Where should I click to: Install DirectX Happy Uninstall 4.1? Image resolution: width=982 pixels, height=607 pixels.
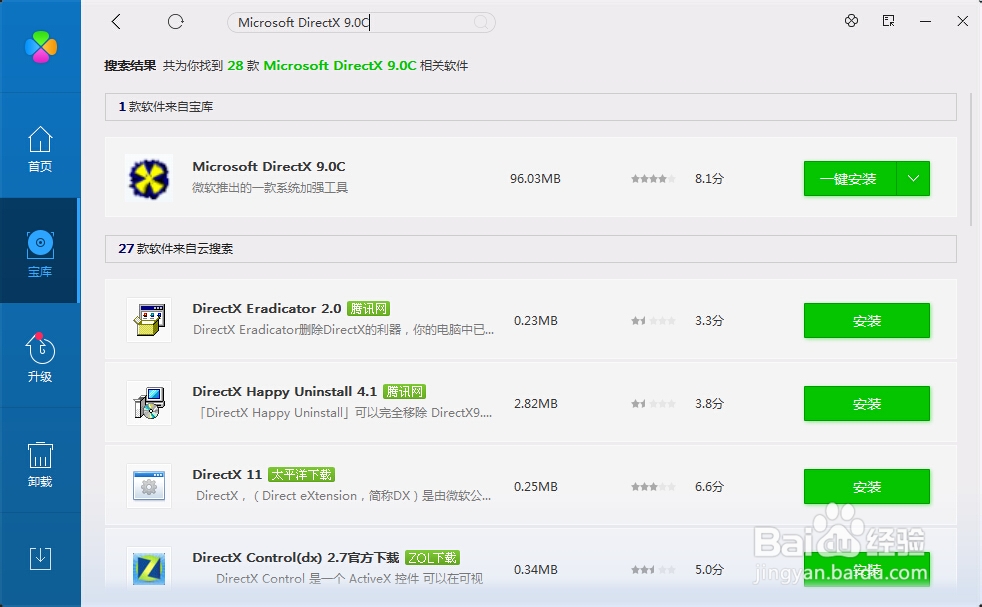867,403
